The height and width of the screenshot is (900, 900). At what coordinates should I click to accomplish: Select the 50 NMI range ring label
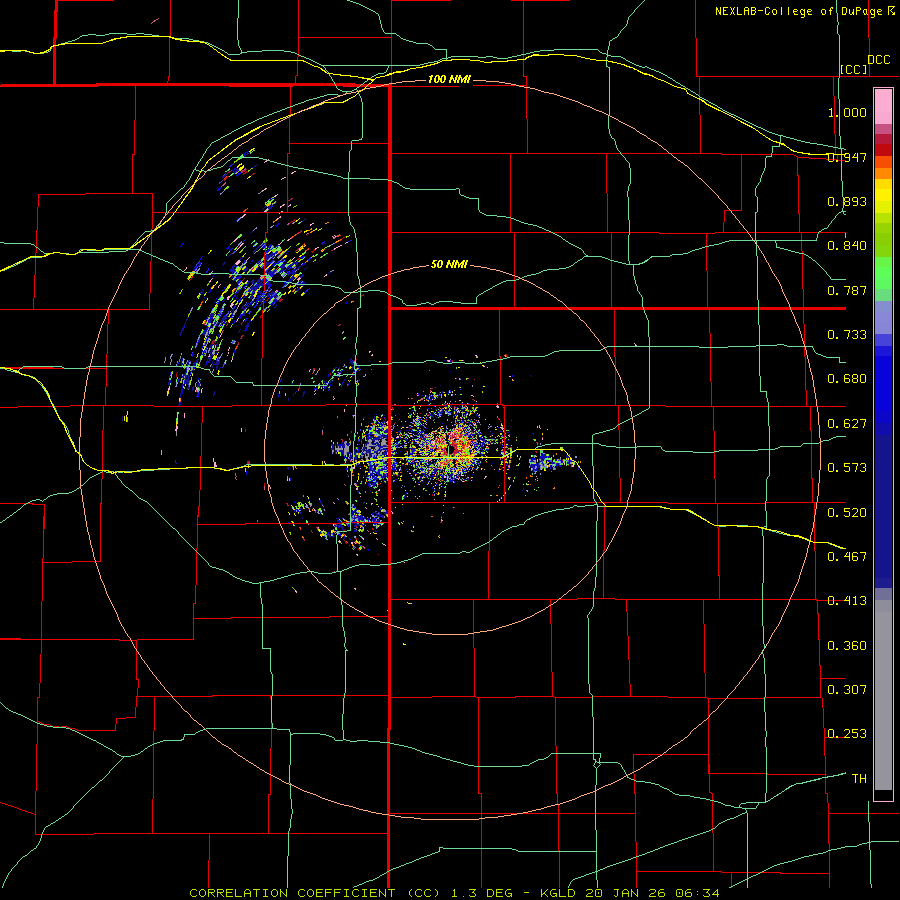tap(449, 265)
